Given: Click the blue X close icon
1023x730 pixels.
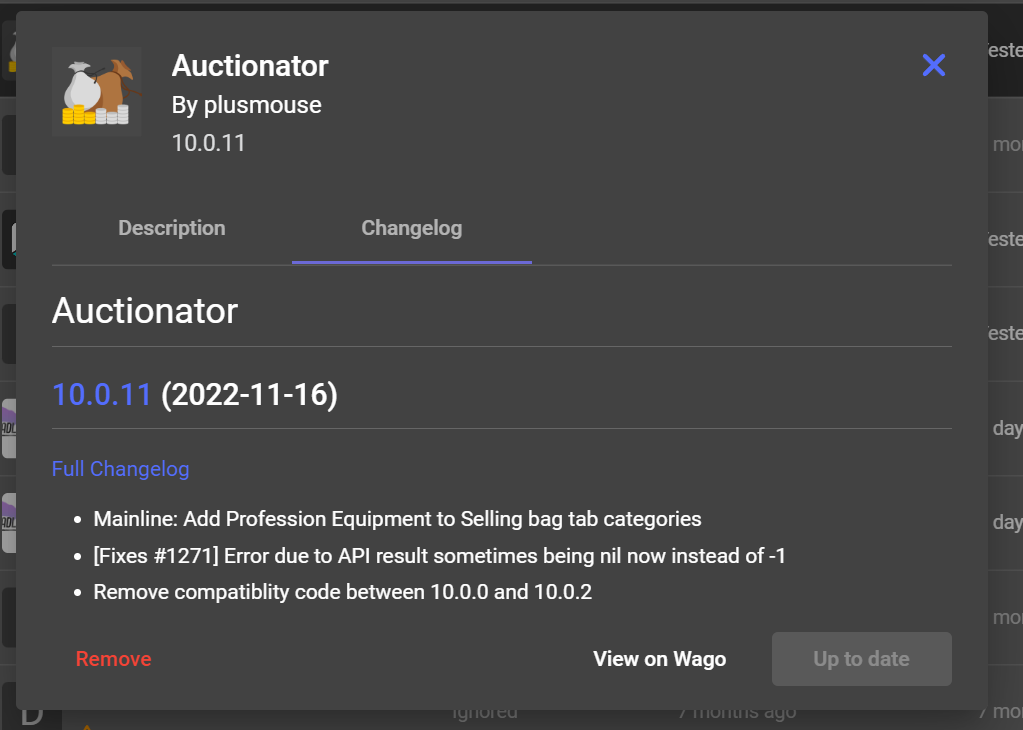Looking at the screenshot, I should 933,64.
